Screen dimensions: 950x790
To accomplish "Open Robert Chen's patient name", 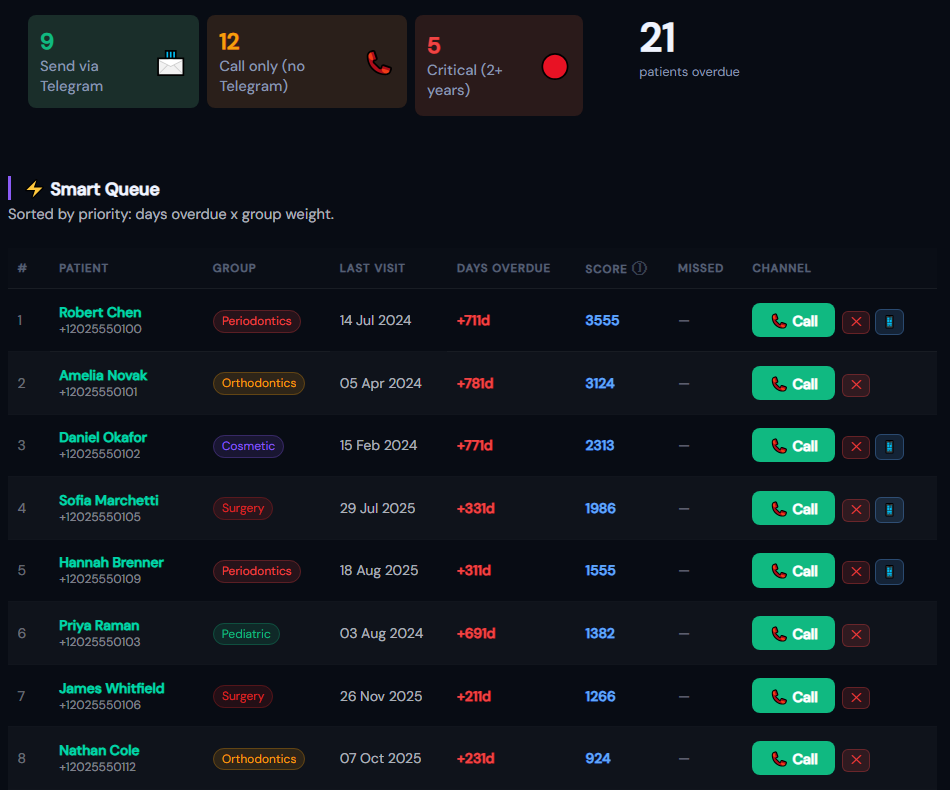I will [100, 313].
